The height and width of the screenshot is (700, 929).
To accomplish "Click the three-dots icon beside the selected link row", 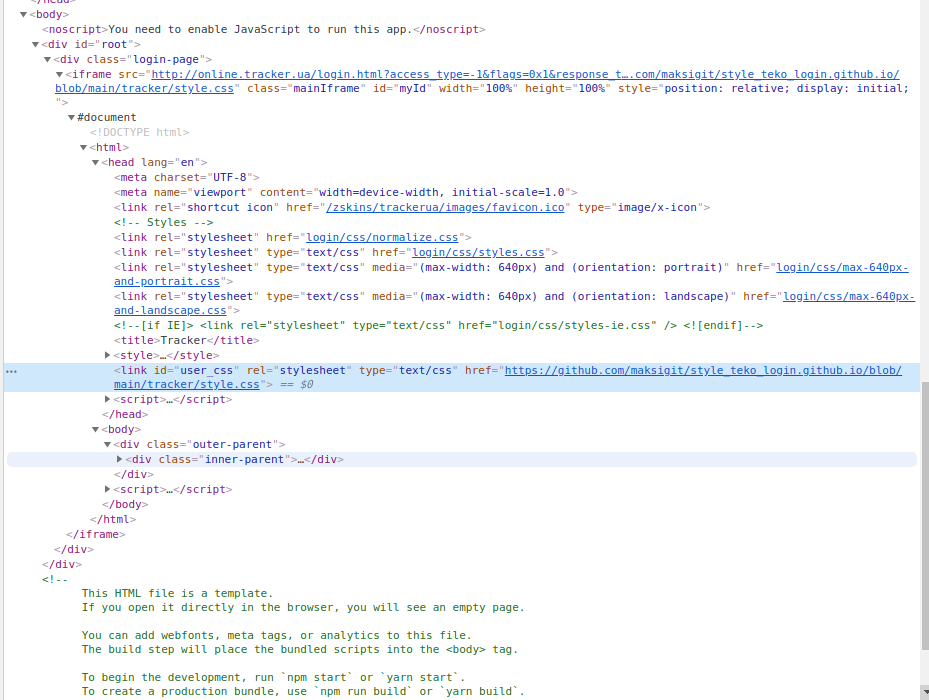I will 11,371.
